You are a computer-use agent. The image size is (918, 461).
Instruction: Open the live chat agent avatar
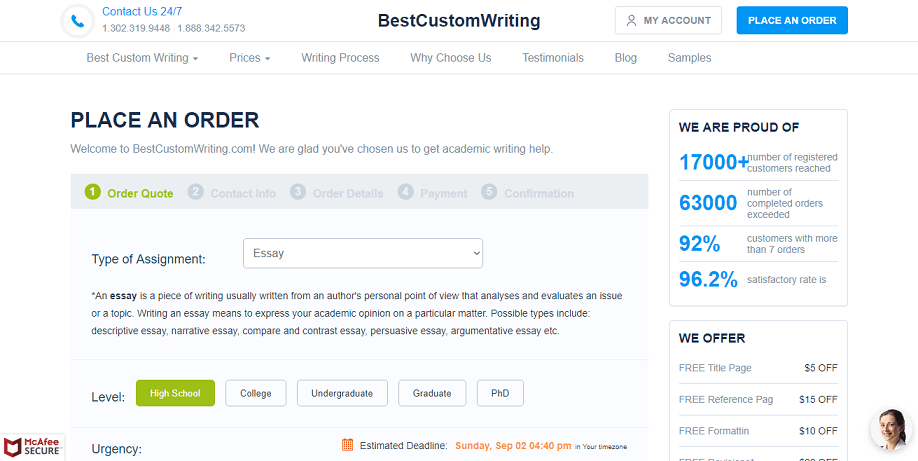891,429
